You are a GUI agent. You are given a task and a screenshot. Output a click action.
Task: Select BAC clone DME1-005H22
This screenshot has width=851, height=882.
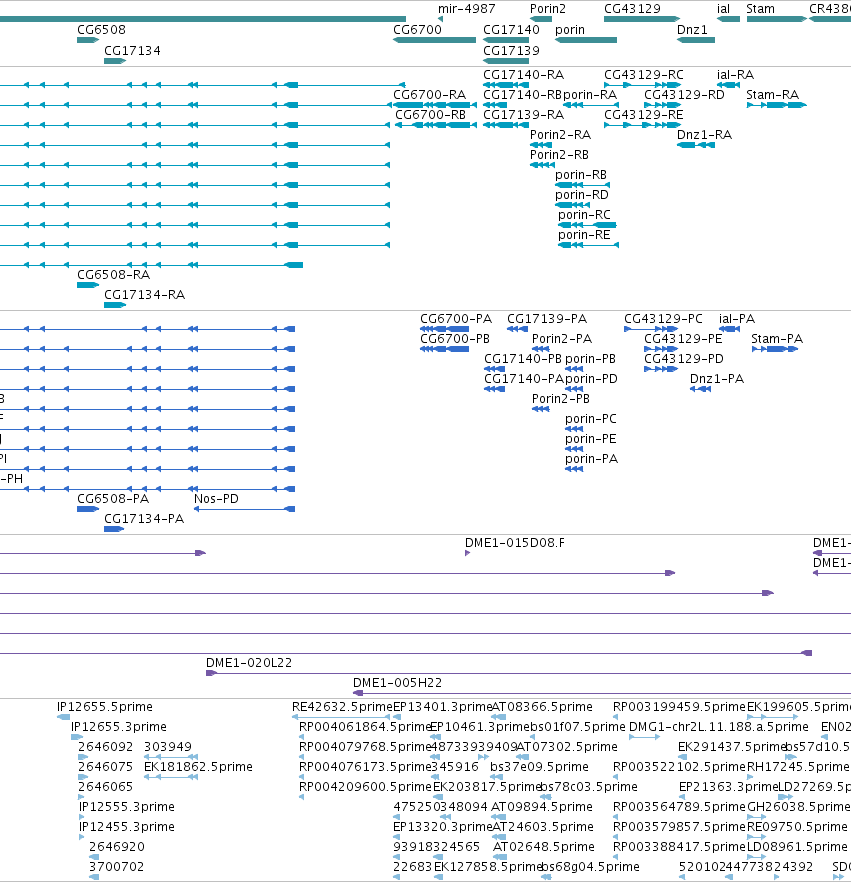[602, 693]
